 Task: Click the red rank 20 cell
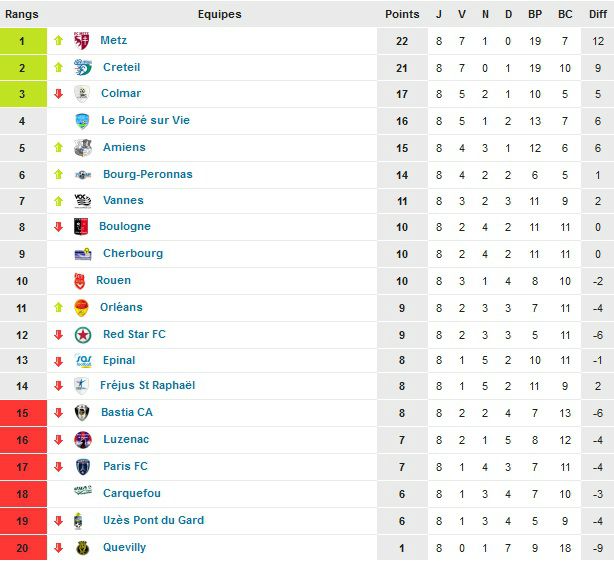pyautogui.click(x=23, y=548)
